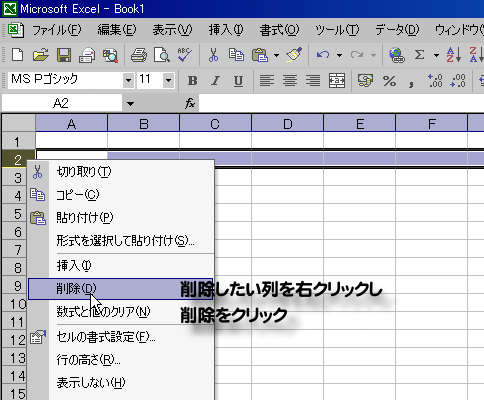Image resolution: width=484 pixels, height=400 pixels.
Task: Choose 挿入(I) in context menu
Action: point(121,266)
